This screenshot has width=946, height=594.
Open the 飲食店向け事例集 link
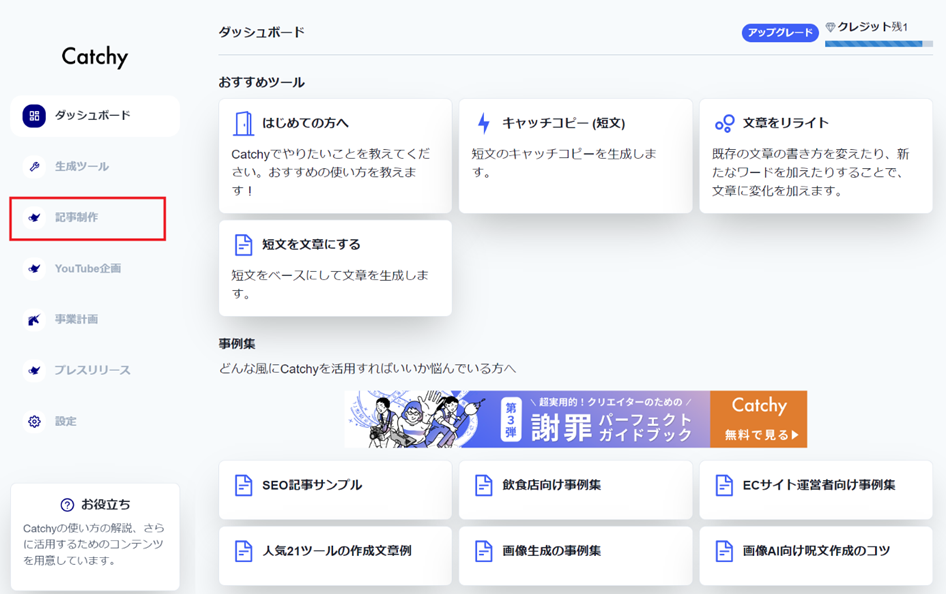pyautogui.click(x=576, y=490)
